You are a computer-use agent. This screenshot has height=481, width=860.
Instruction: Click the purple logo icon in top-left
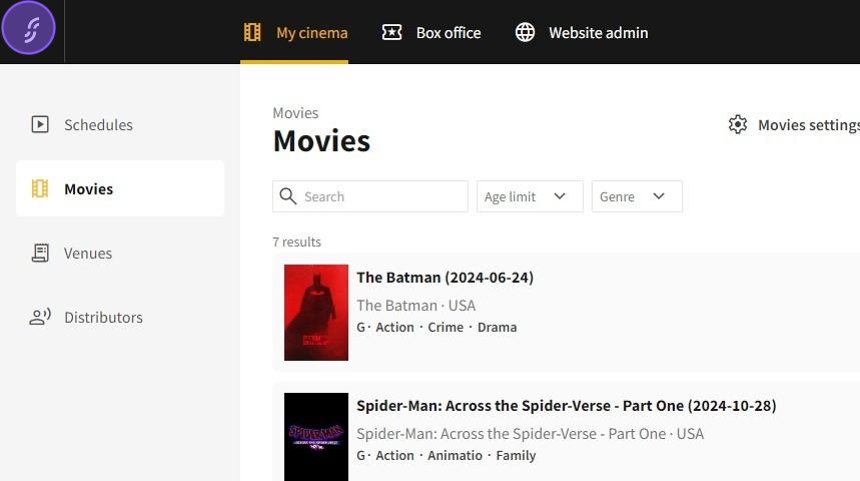coord(28,29)
